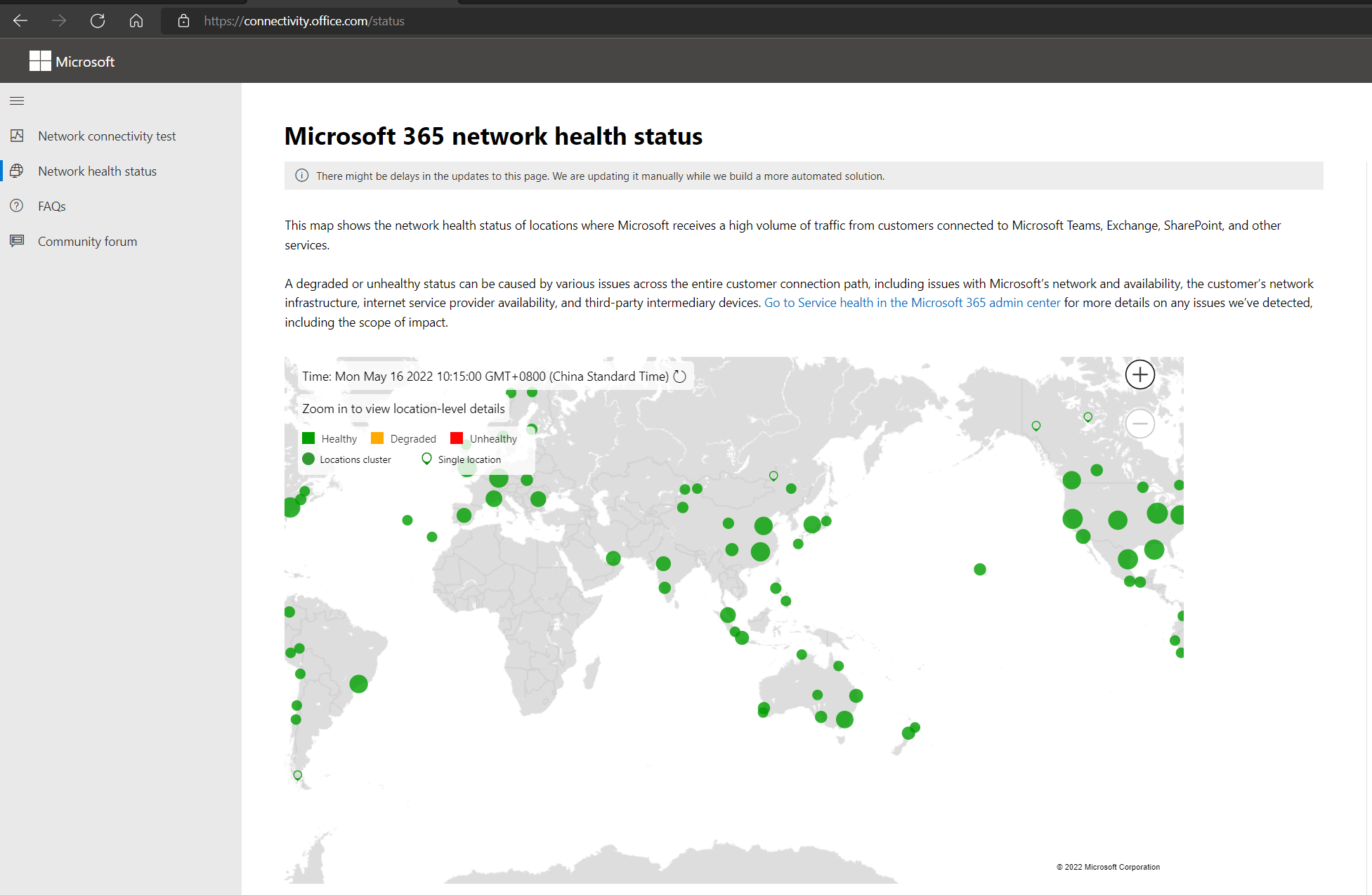
Task: Click the large location cluster over Brazil
Action: pos(359,683)
